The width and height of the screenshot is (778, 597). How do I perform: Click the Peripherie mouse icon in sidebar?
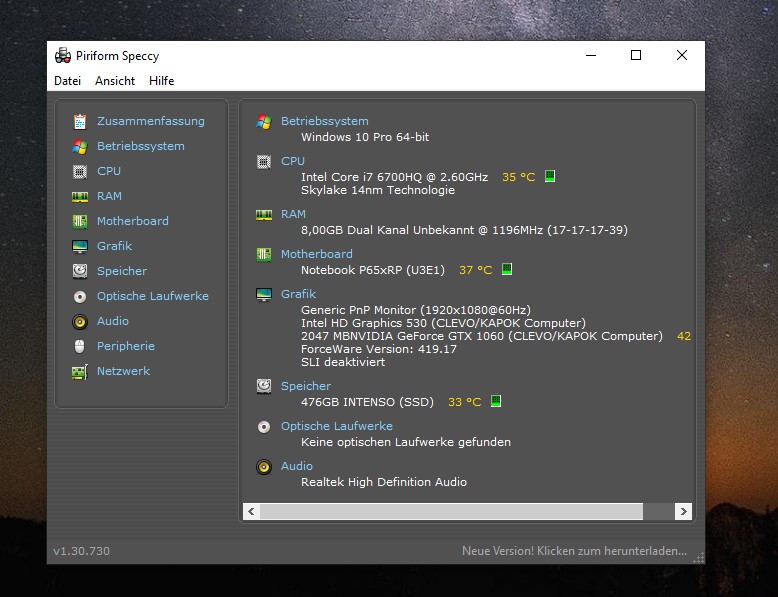click(x=79, y=346)
